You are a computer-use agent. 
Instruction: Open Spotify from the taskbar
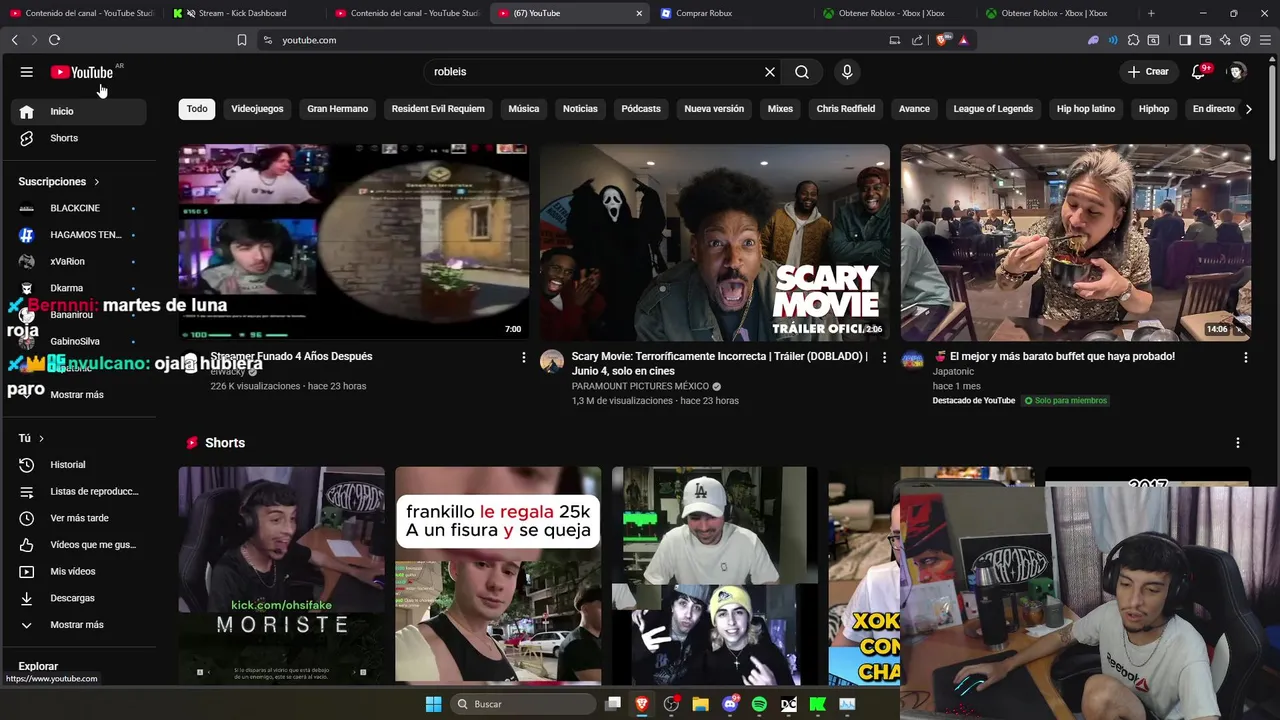tap(759, 704)
